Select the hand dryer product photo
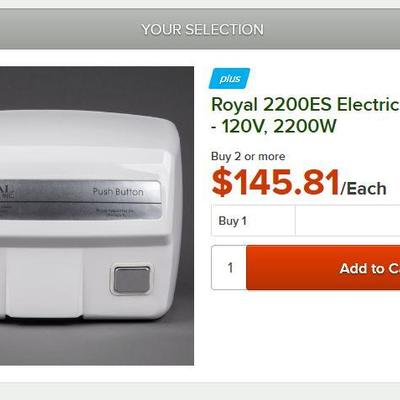Screen dimensions: 400x400 pos(97,216)
